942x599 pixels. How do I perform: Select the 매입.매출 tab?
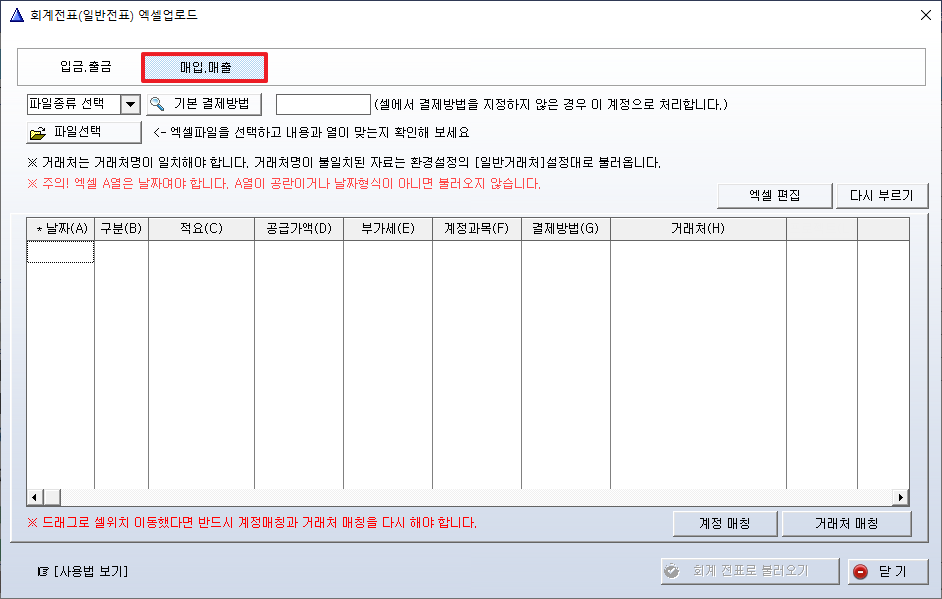click(x=205, y=67)
